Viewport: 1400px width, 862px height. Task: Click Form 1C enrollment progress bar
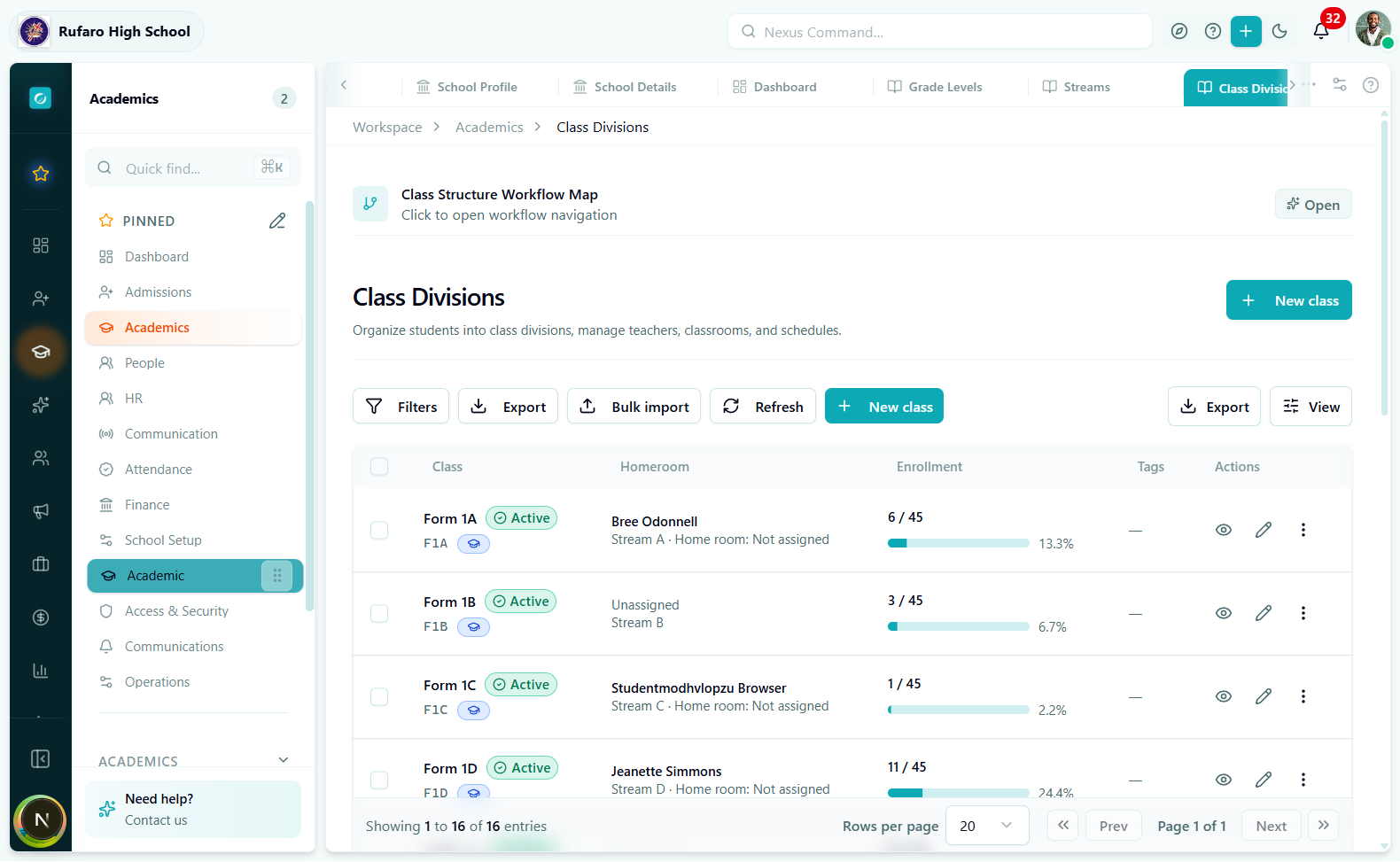pos(958,711)
